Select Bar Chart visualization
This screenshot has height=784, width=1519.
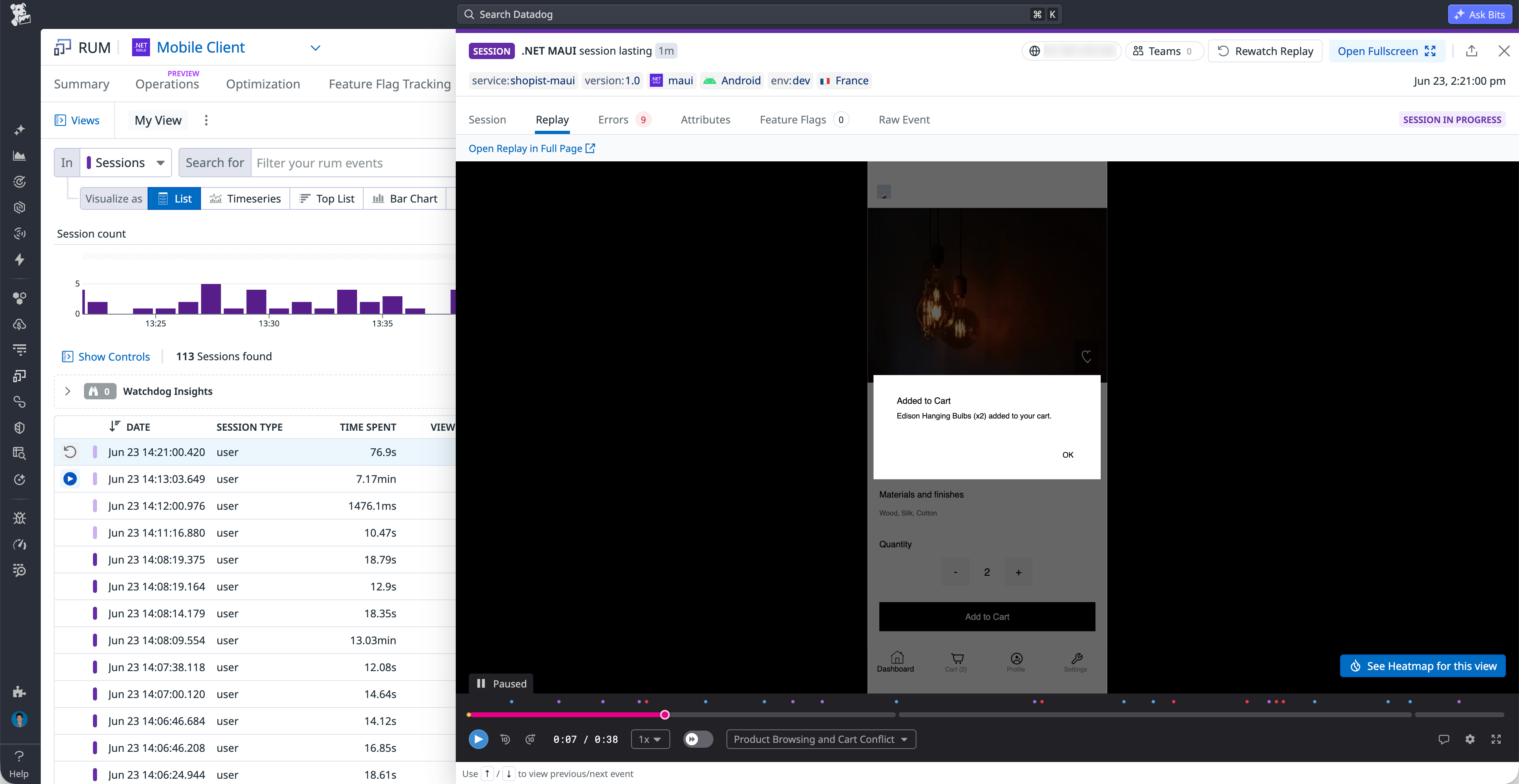[x=404, y=199]
